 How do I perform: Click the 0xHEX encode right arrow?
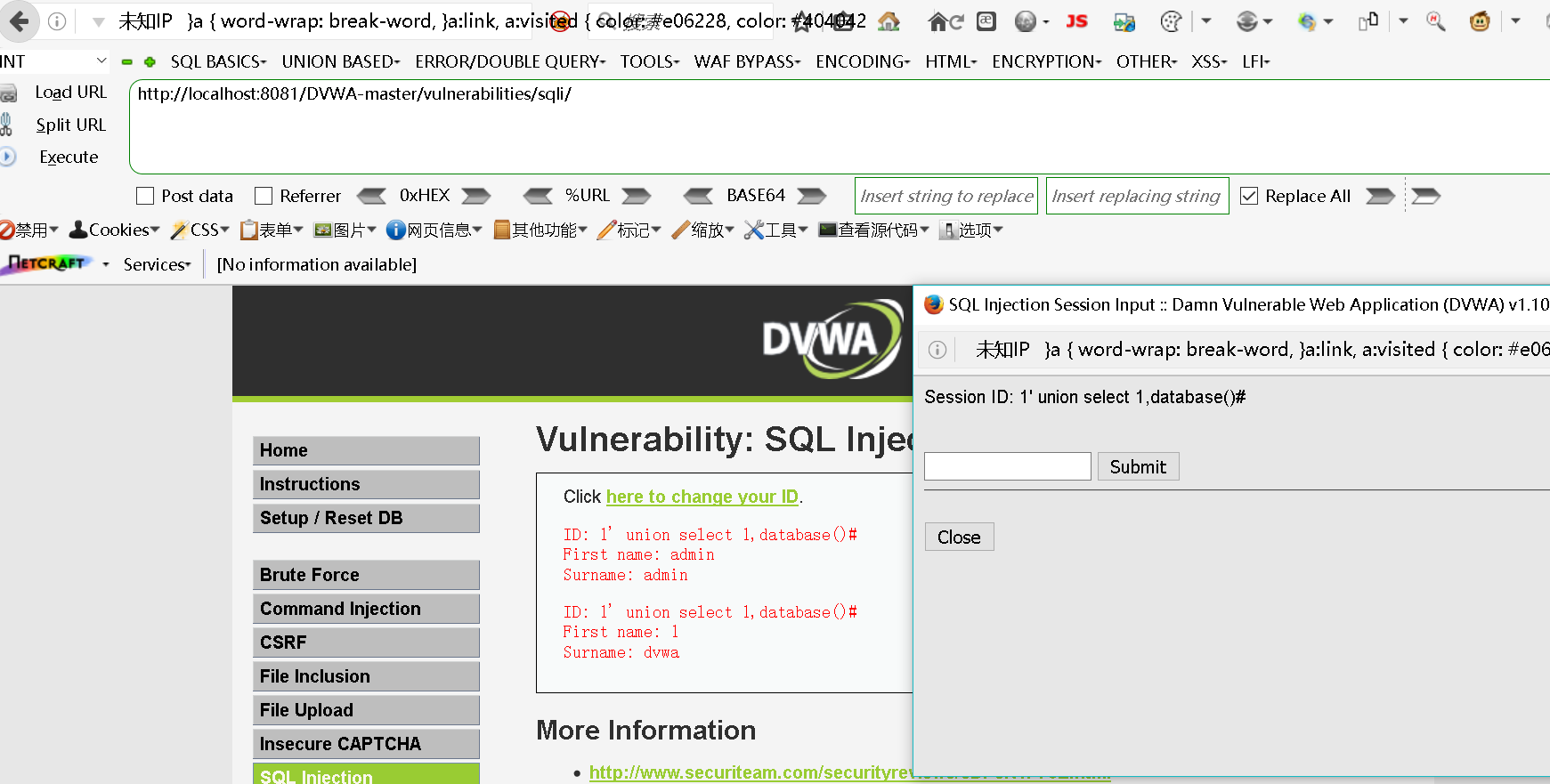tap(476, 196)
